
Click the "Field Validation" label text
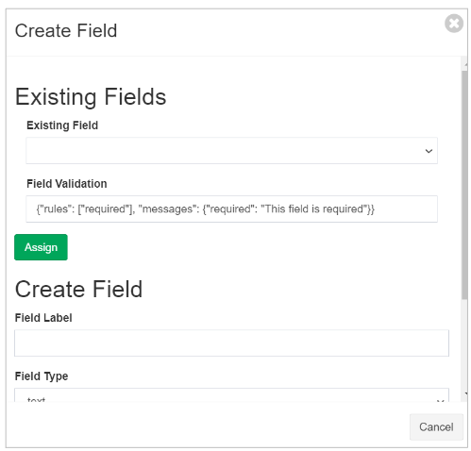[x=67, y=184]
